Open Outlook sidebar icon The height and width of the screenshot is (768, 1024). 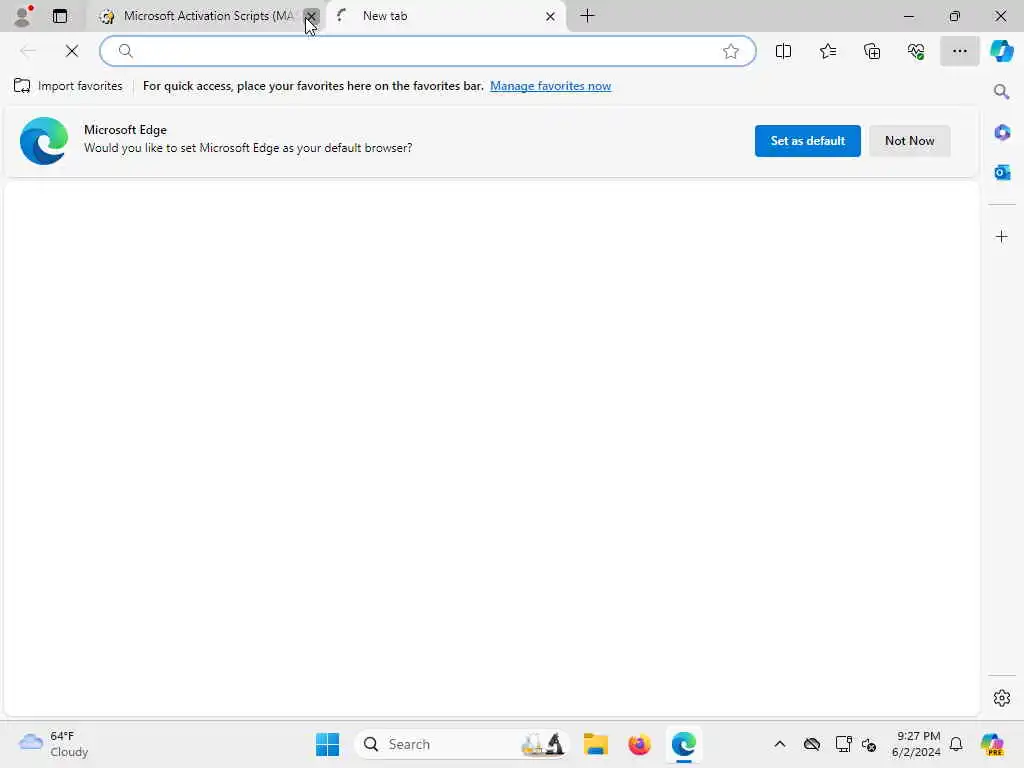1001,172
